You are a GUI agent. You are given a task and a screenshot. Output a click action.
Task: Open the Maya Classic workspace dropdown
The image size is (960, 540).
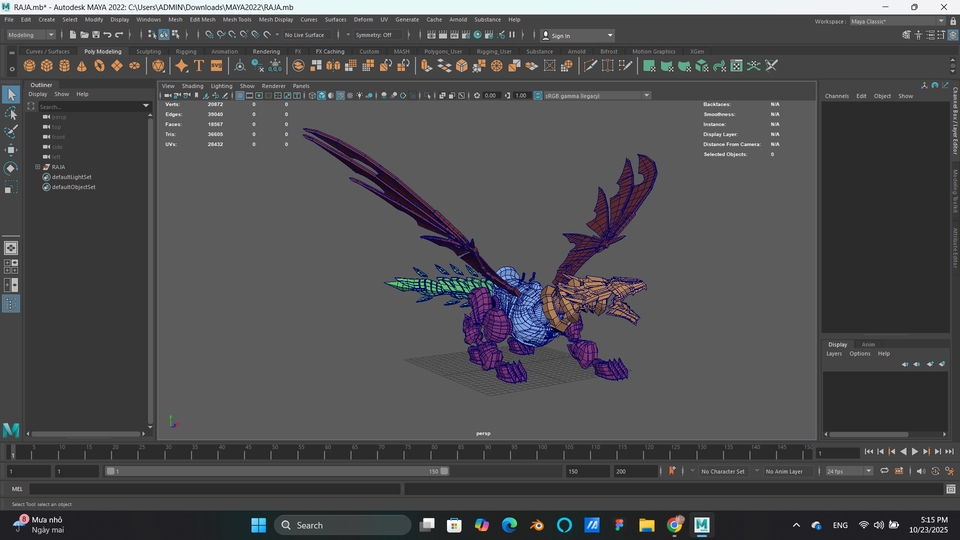click(x=897, y=21)
